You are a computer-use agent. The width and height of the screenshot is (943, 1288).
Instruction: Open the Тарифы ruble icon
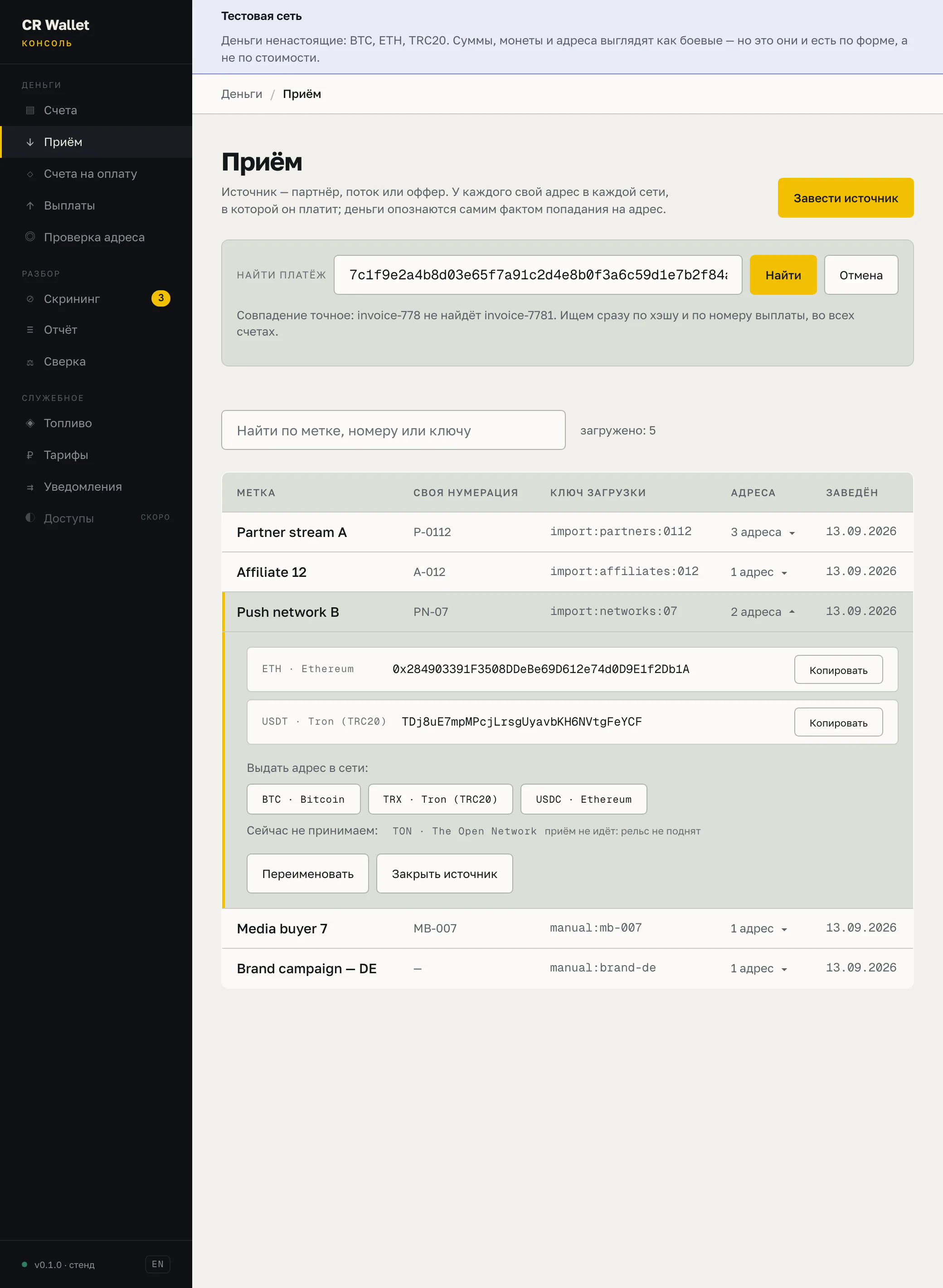pyautogui.click(x=30, y=455)
